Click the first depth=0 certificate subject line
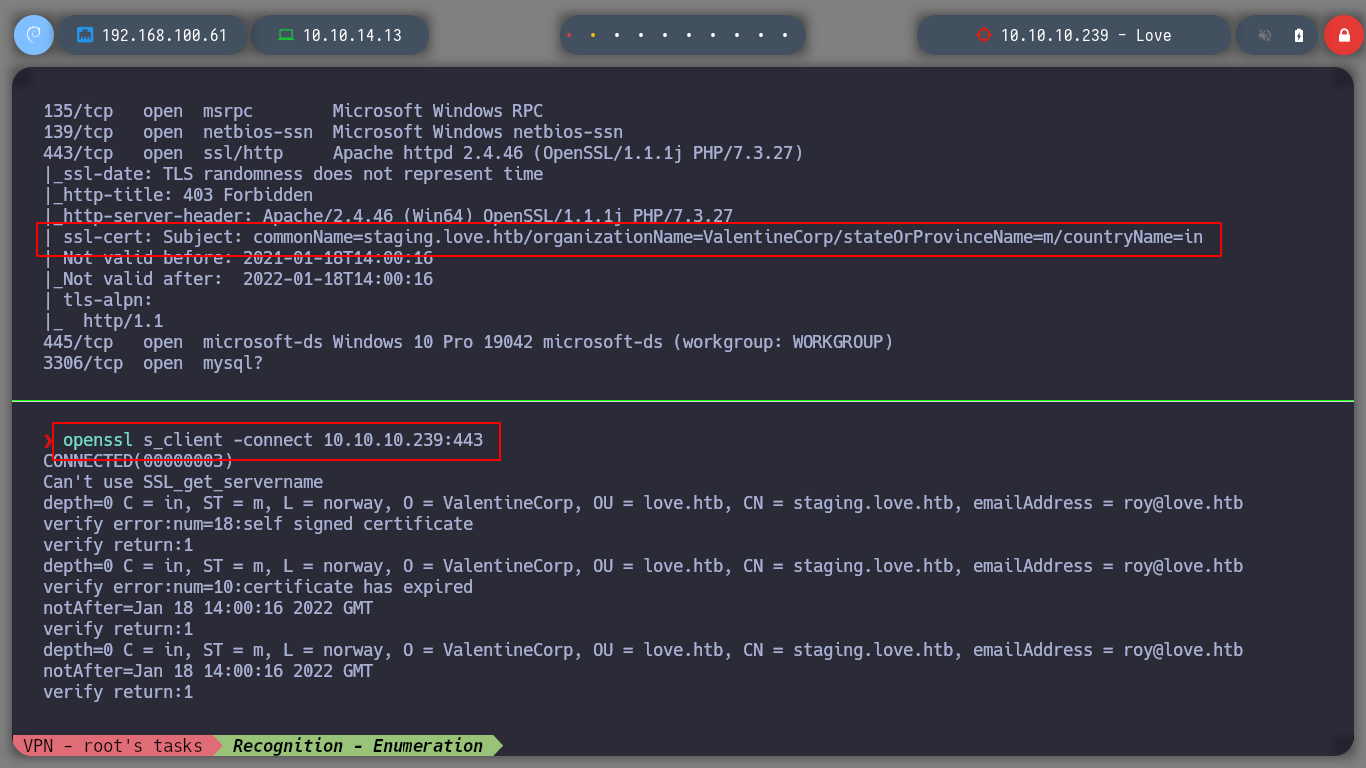 pyautogui.click(x=643, y=503)
